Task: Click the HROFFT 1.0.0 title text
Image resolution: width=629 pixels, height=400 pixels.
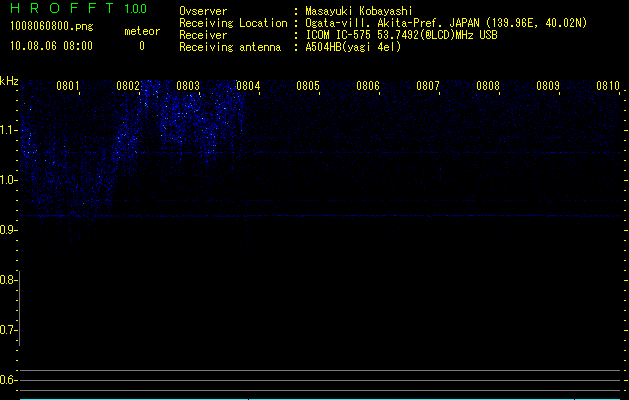Action: click(78, 8)
